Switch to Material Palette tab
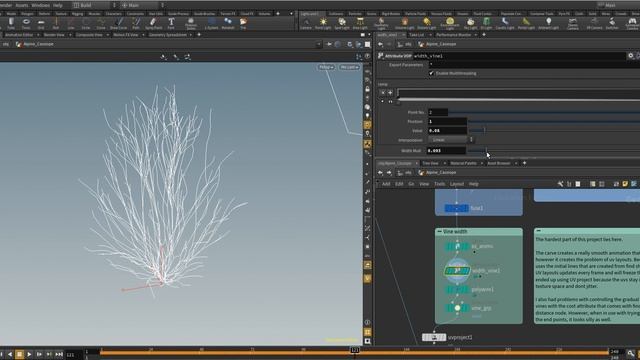Image resolution: width=640 pixels, height=360 pixels. (x=463, y=163)
